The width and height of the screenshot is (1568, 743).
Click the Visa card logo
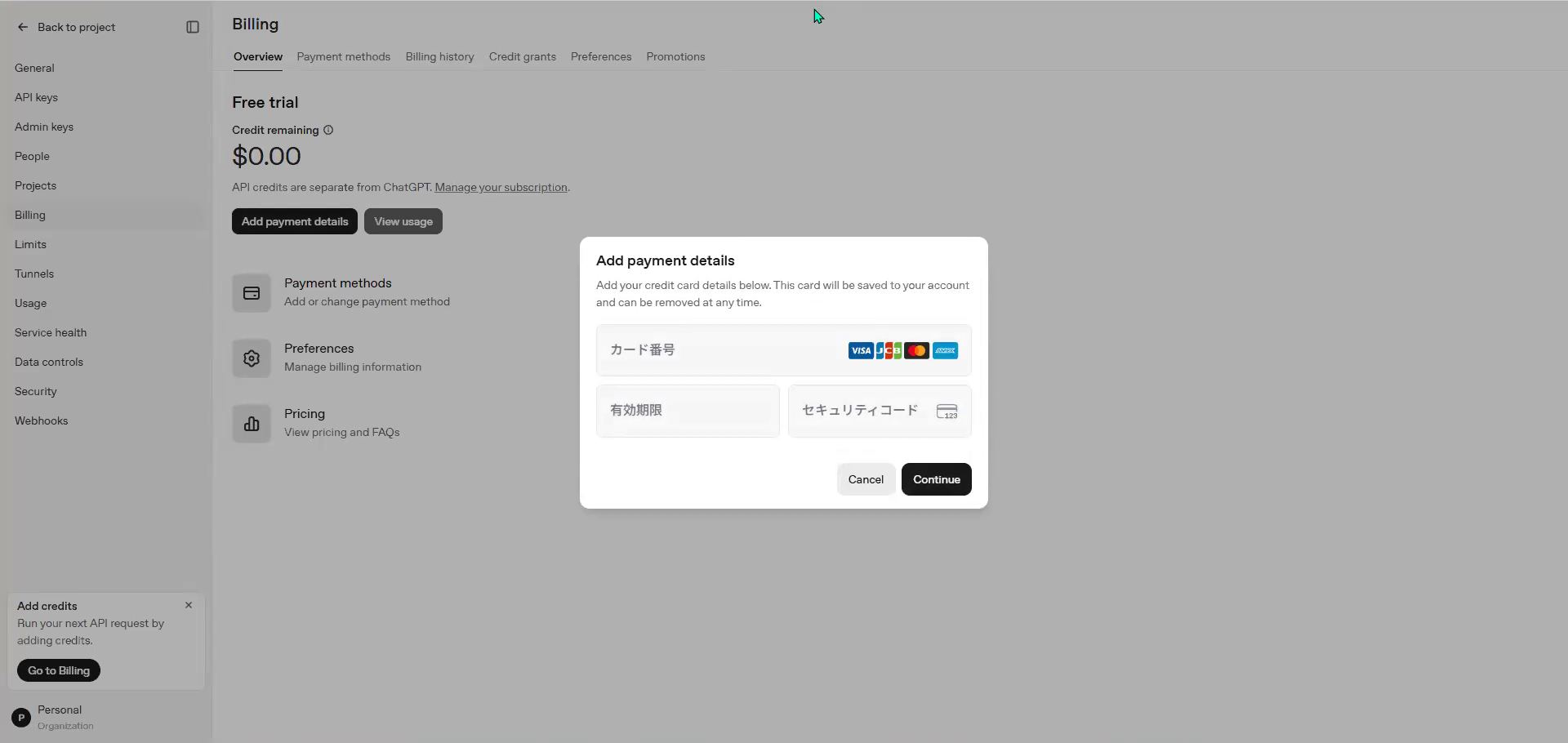861,350
